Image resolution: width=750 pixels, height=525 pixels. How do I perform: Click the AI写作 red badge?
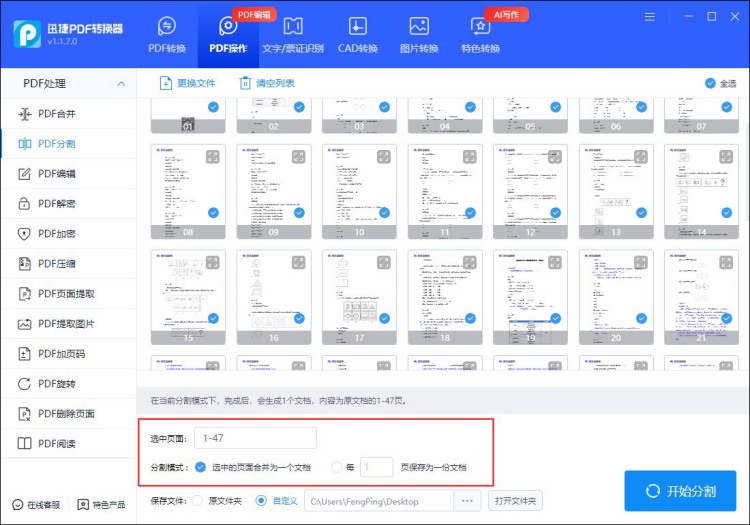click(x=506, y=15)
